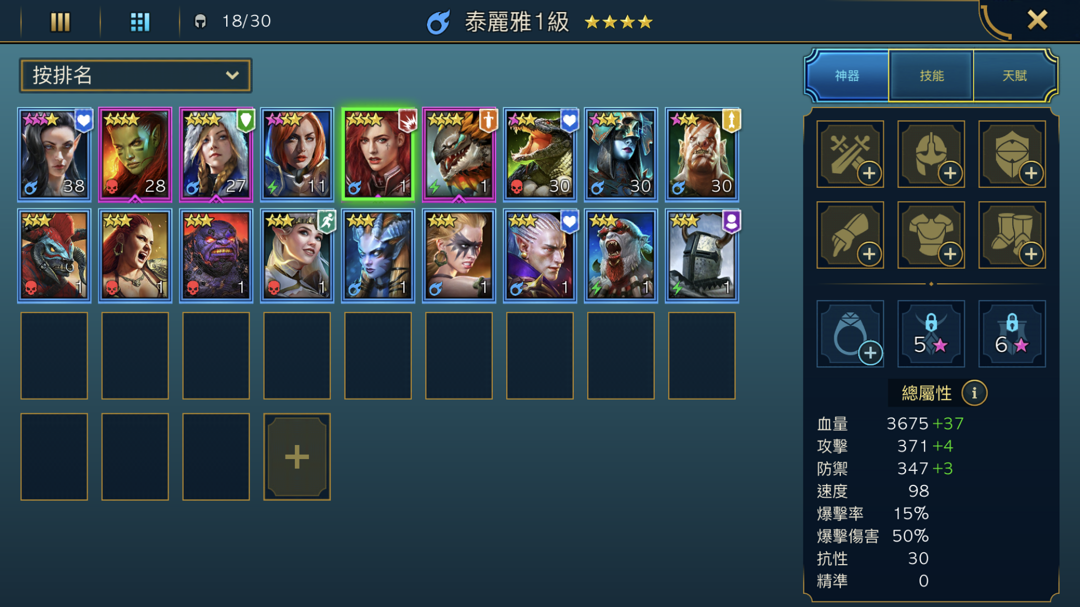Close the champion collection screen
The height and width of the screenshot is (607, 1080).
click(x=1037, y=20)
